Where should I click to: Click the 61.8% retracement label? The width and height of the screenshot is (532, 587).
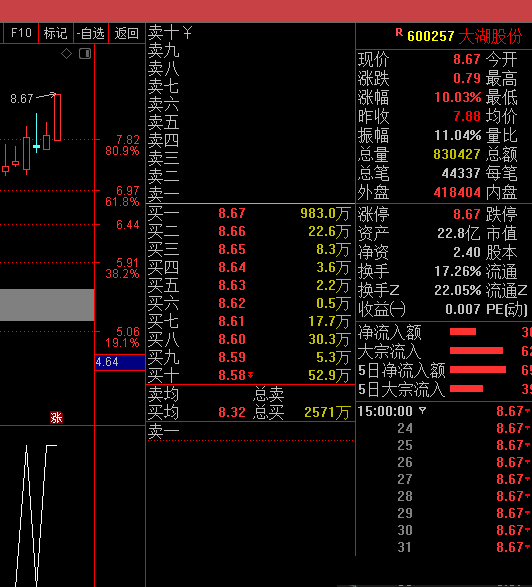click(x=122, y=202)
